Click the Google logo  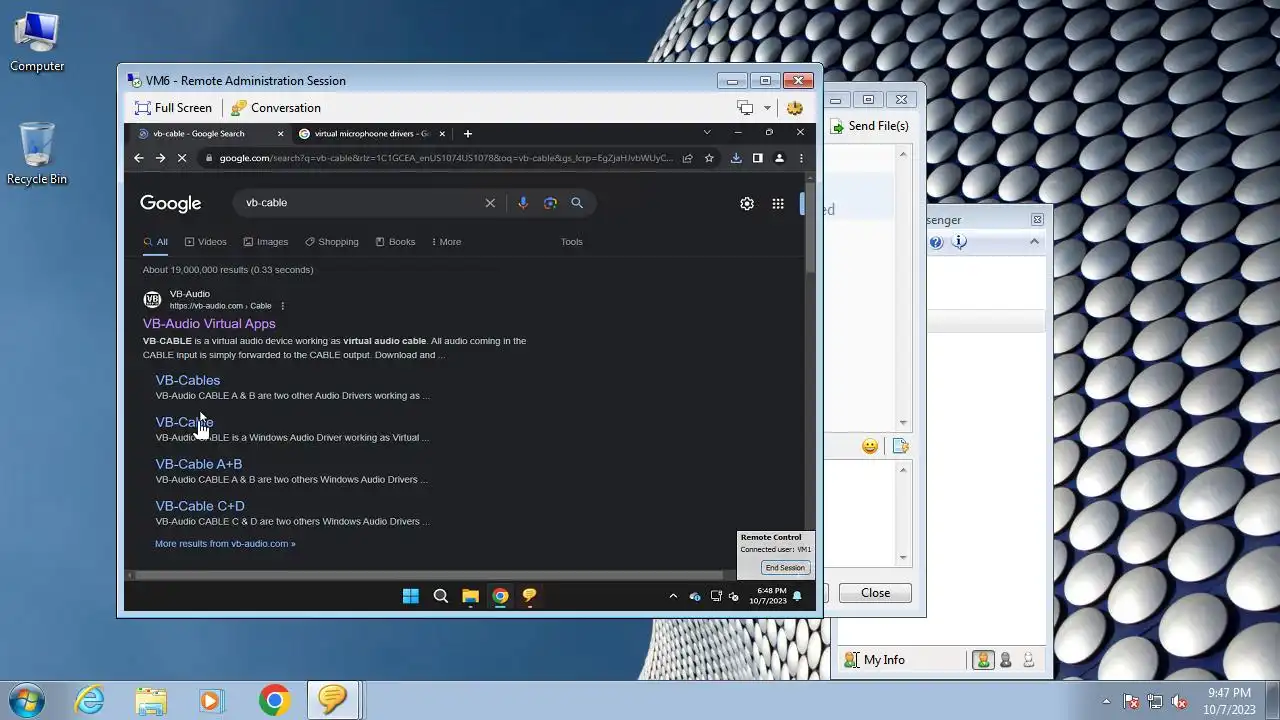(x=171, y=203)
